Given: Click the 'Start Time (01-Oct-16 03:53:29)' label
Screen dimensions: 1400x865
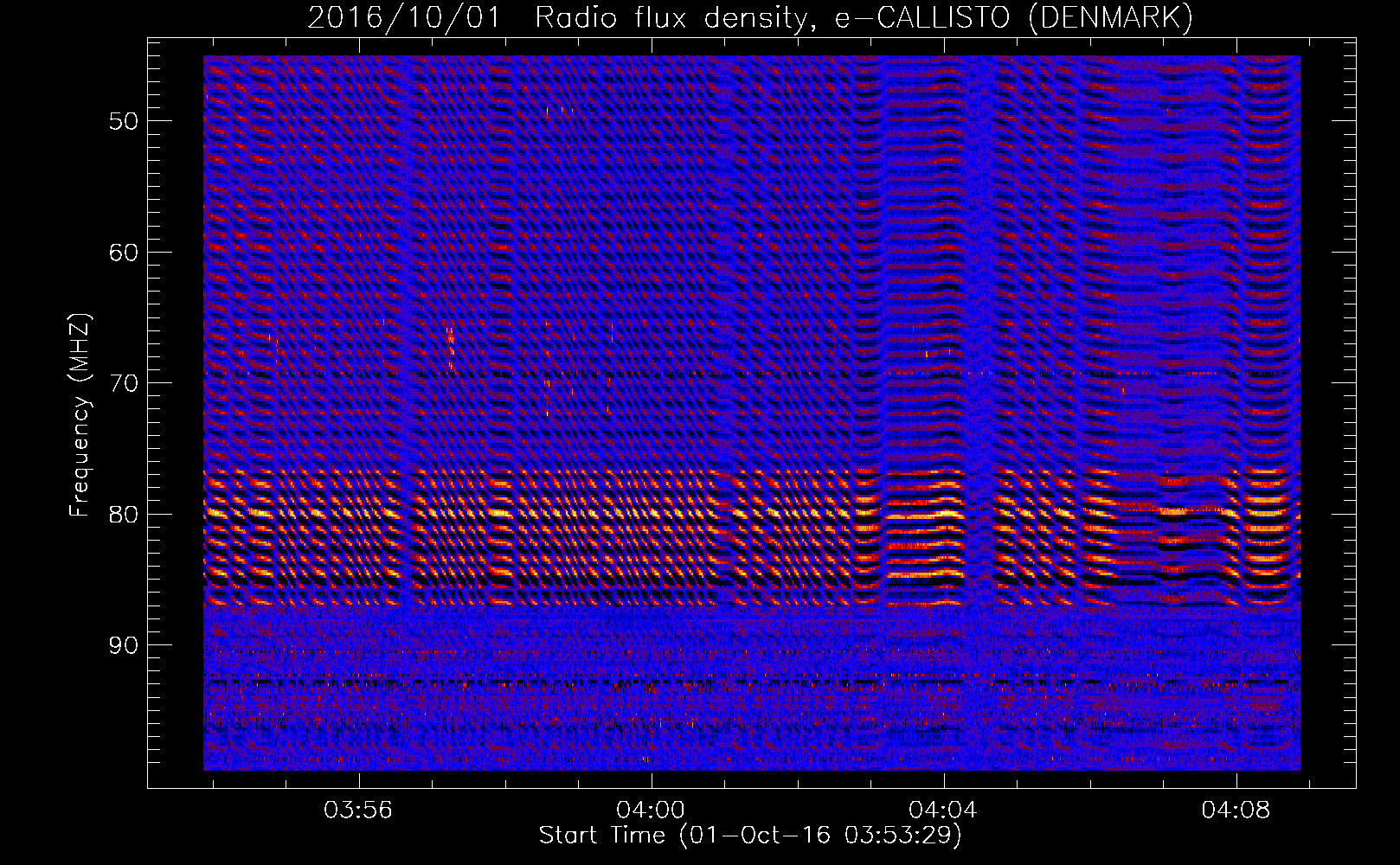Looking at the screenshot, I should pos(750,836).
